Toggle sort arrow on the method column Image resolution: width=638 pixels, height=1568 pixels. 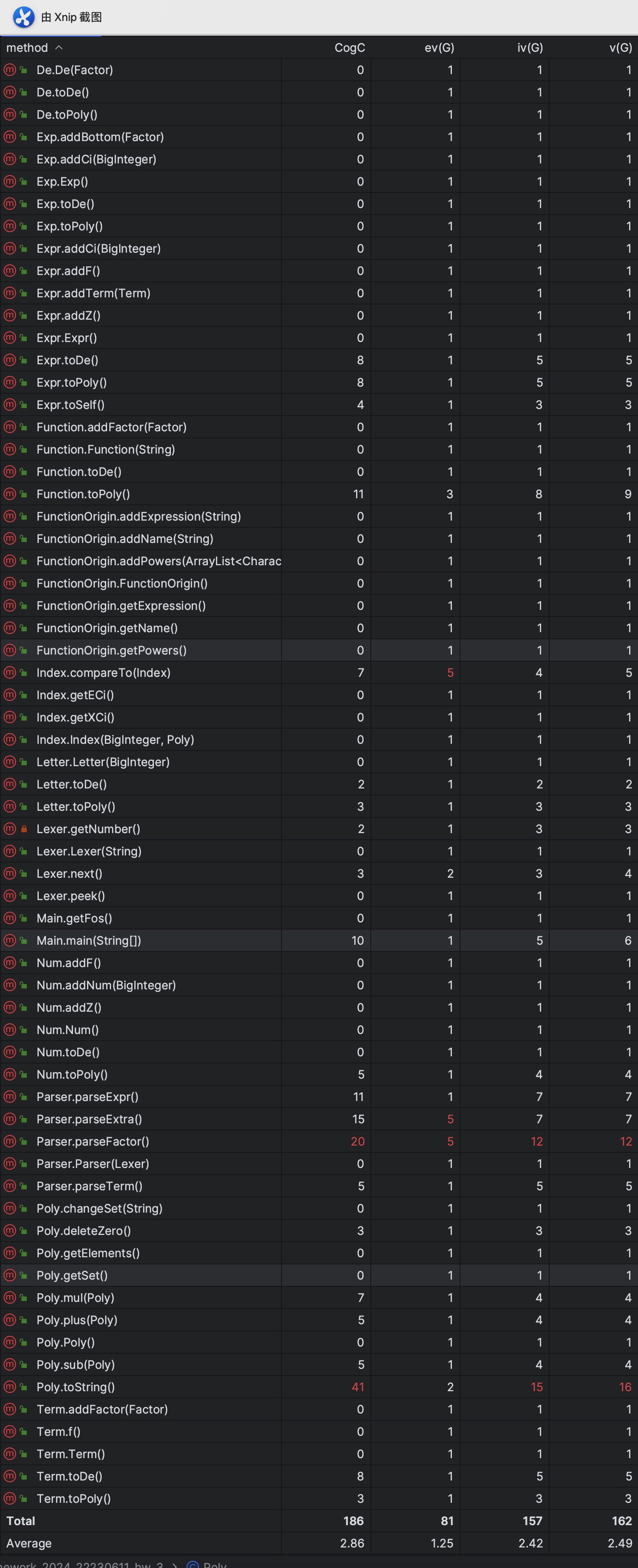59,47
